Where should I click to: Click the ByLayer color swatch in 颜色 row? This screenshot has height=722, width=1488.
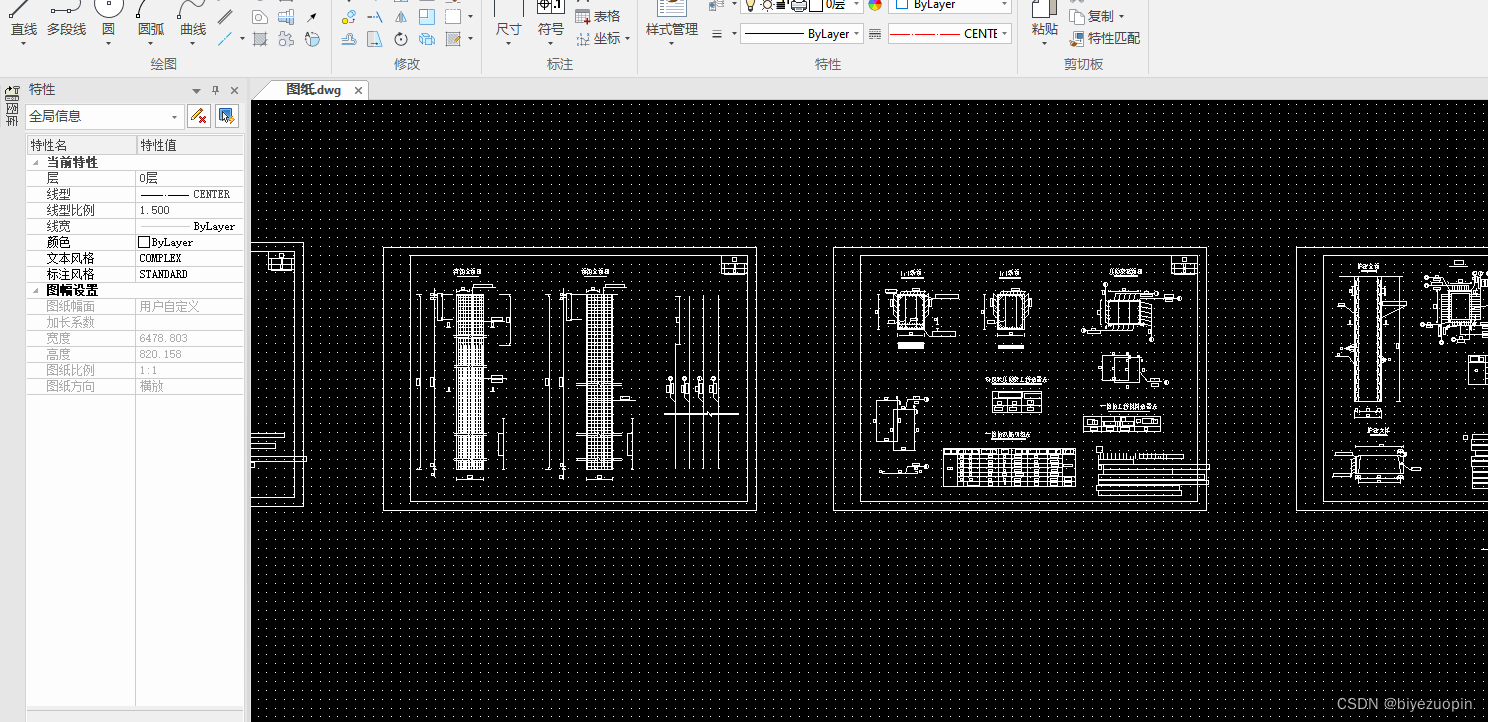144,242
